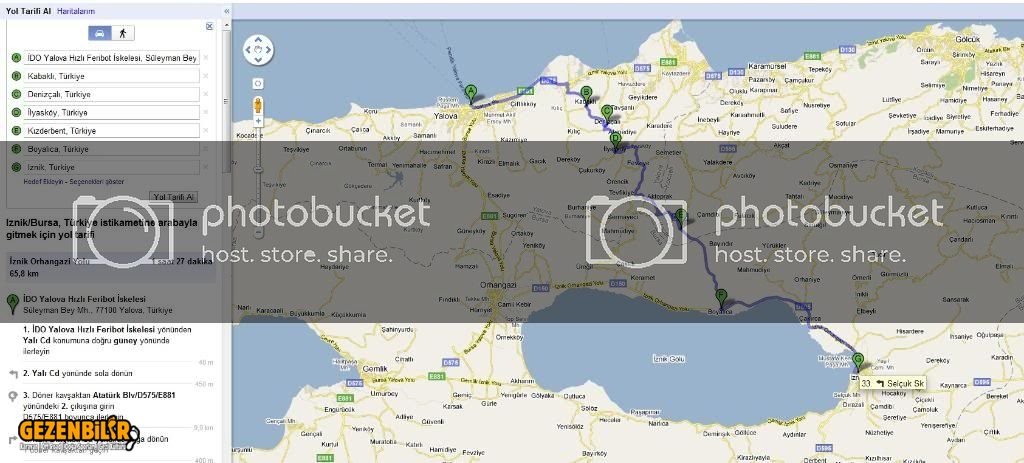Click map marker G at İznik
This screenshot has height=463, width=1024.
click(x=858, y=362)
